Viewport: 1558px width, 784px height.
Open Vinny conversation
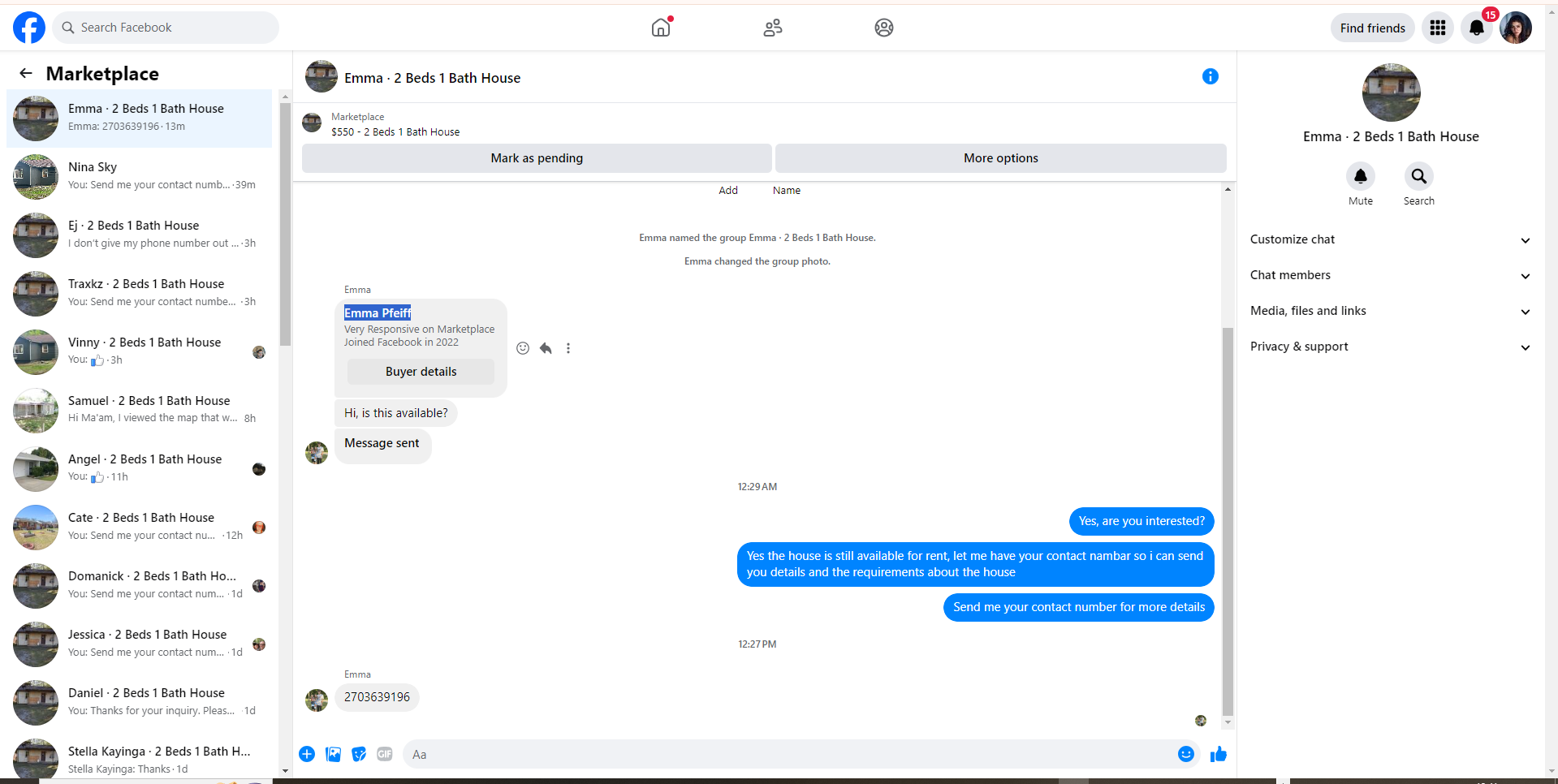tap(140, 352)
